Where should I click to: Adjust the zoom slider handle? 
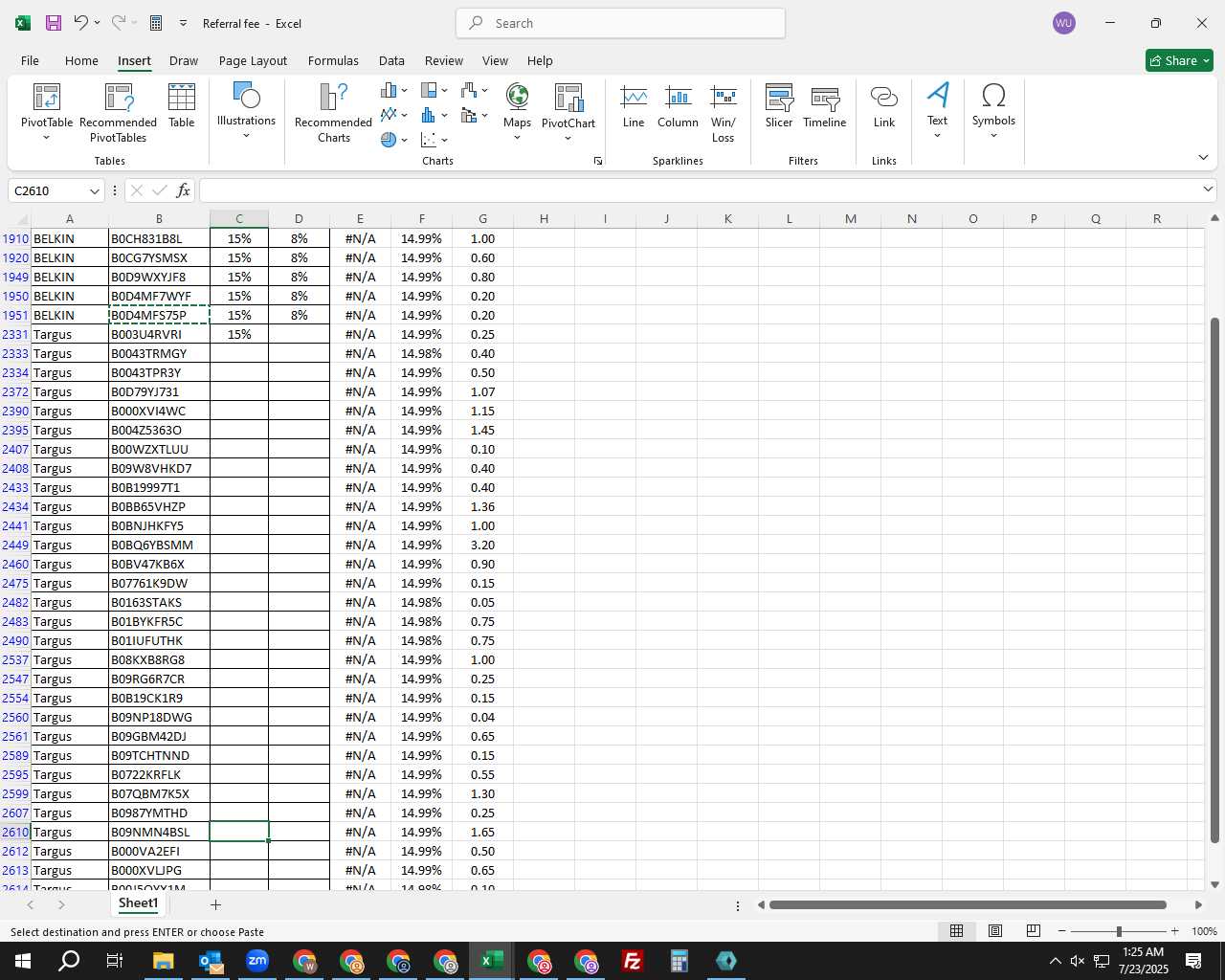click(x=1119, y=931)
